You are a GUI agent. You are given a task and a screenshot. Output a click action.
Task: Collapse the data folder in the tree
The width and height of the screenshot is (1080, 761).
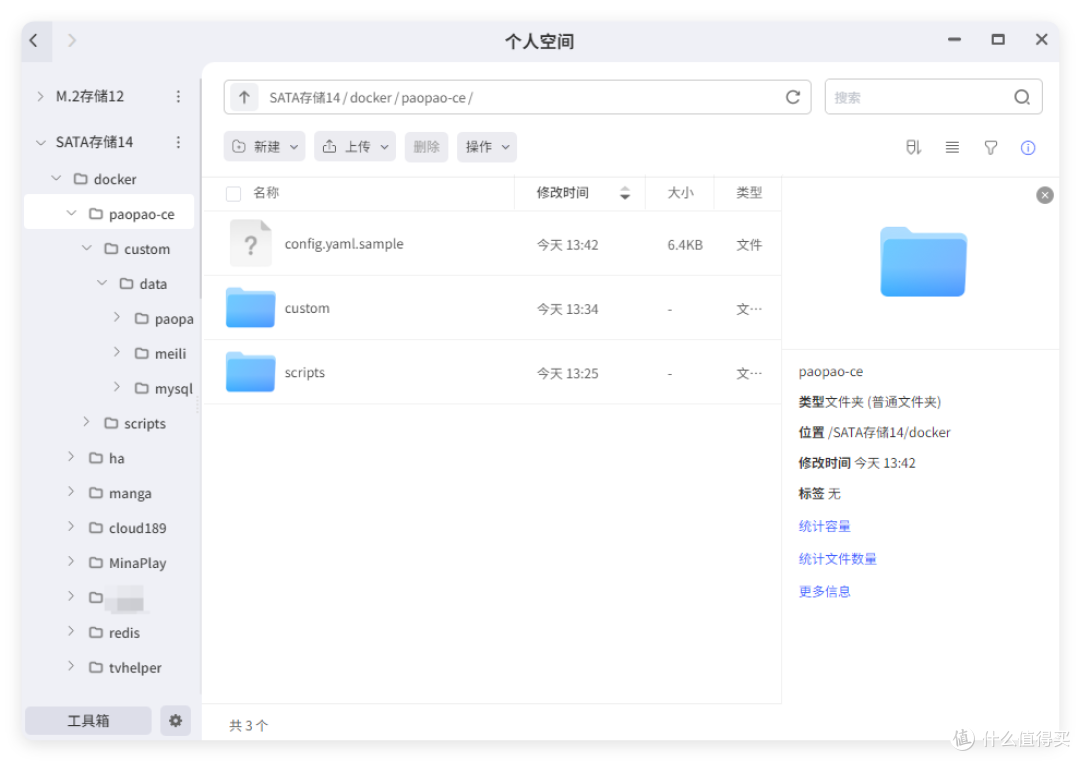click(102, 283)
